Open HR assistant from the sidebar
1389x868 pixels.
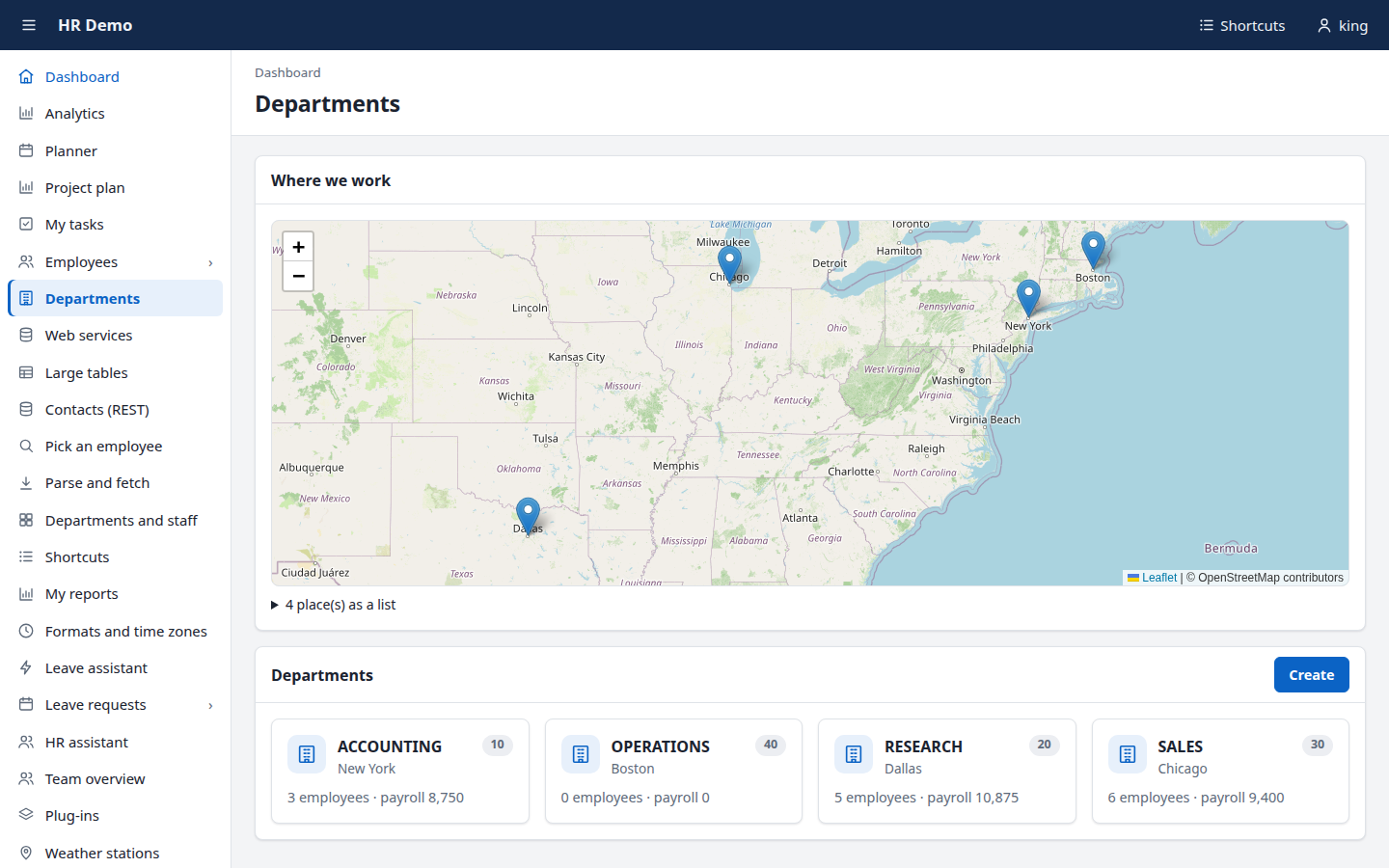116,742
